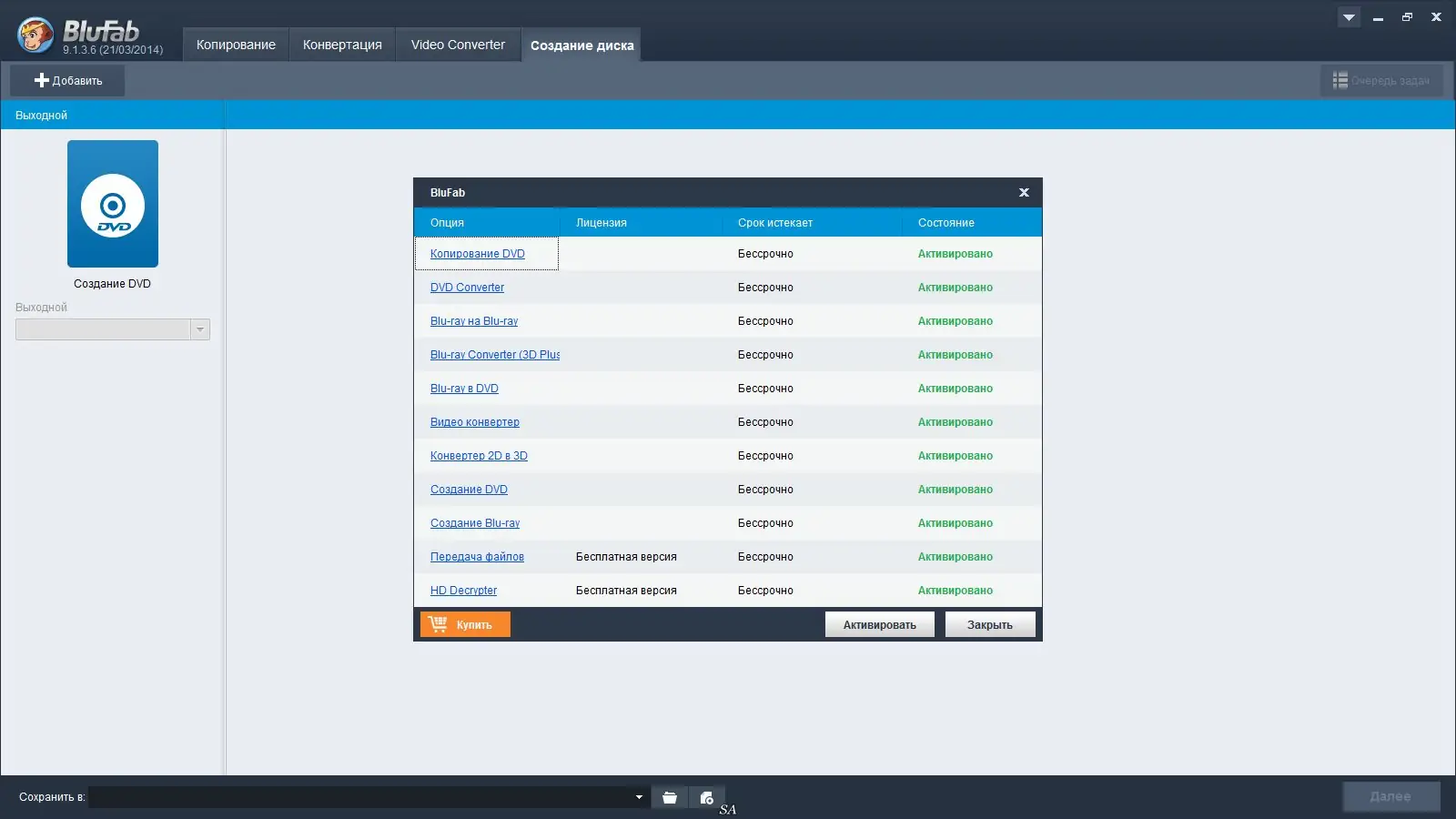Open the Копирование DVD link
The height and width of the screenshot is (819, 1456).
click(x=478, y=254)
